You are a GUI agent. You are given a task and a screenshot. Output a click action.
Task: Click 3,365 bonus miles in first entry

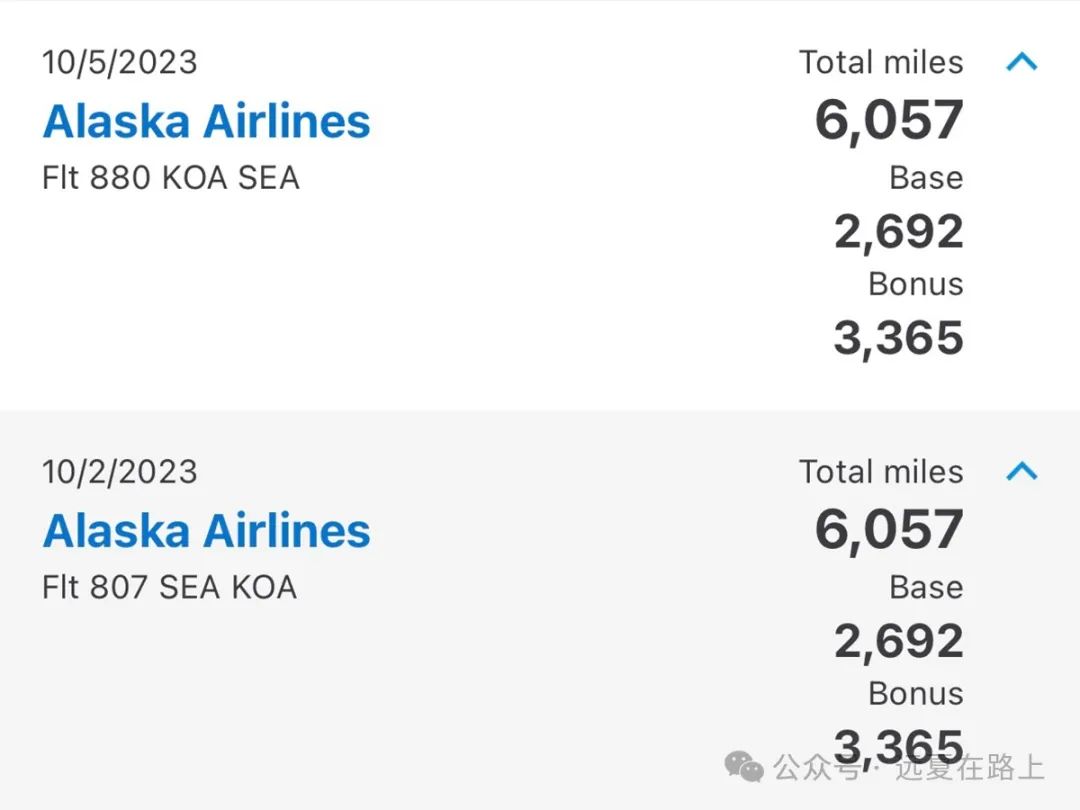click(x=898, y=338)
